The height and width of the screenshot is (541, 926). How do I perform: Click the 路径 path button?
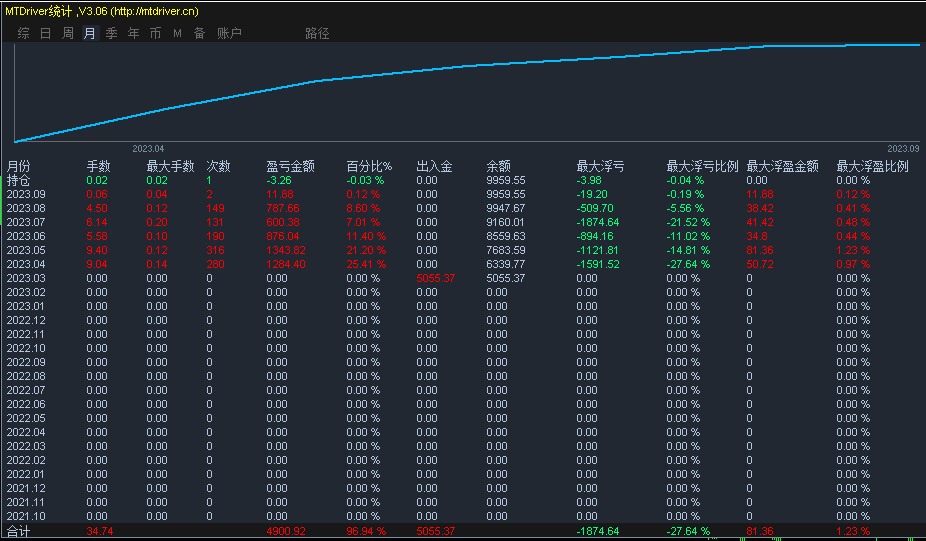[317, 33]
